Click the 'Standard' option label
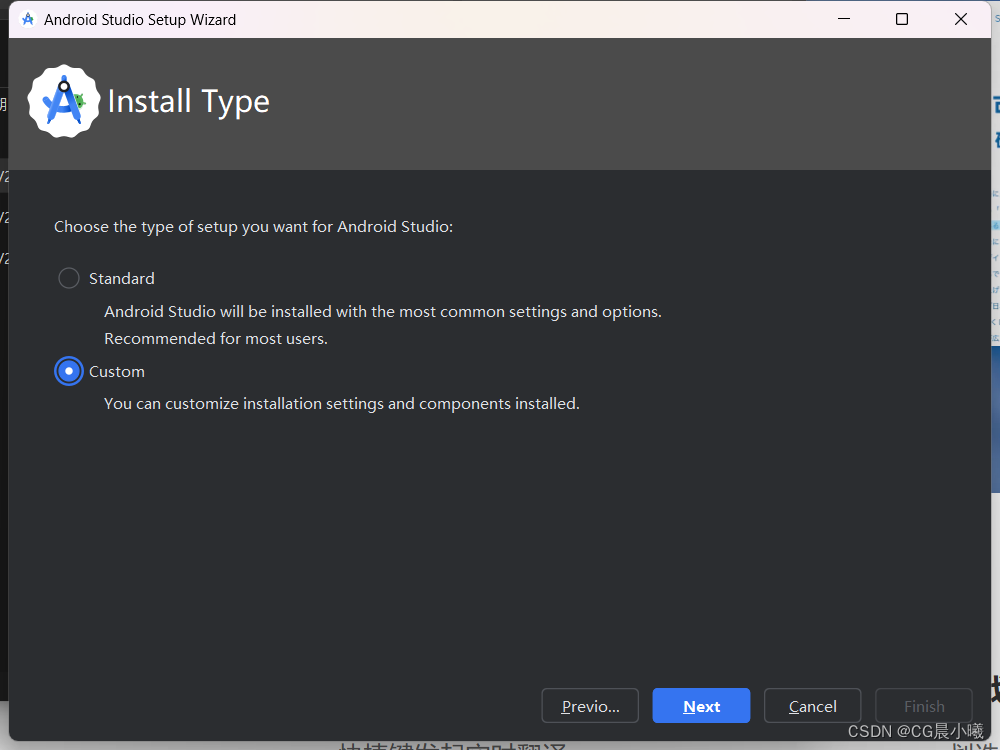Viewport: 1000px width, 750px height. [x=122, y=279]
